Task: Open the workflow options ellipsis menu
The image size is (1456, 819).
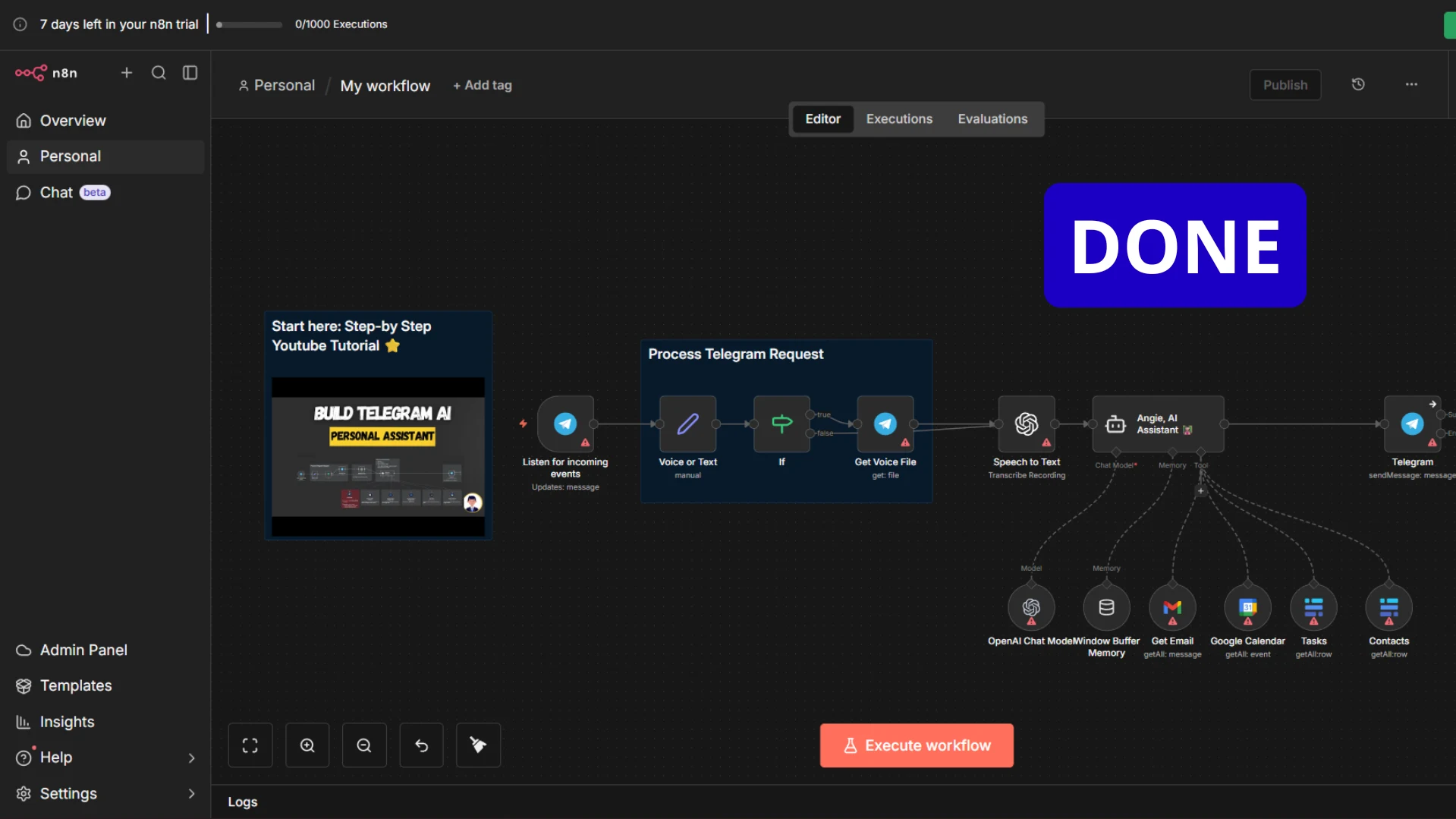Action: 1411,84
